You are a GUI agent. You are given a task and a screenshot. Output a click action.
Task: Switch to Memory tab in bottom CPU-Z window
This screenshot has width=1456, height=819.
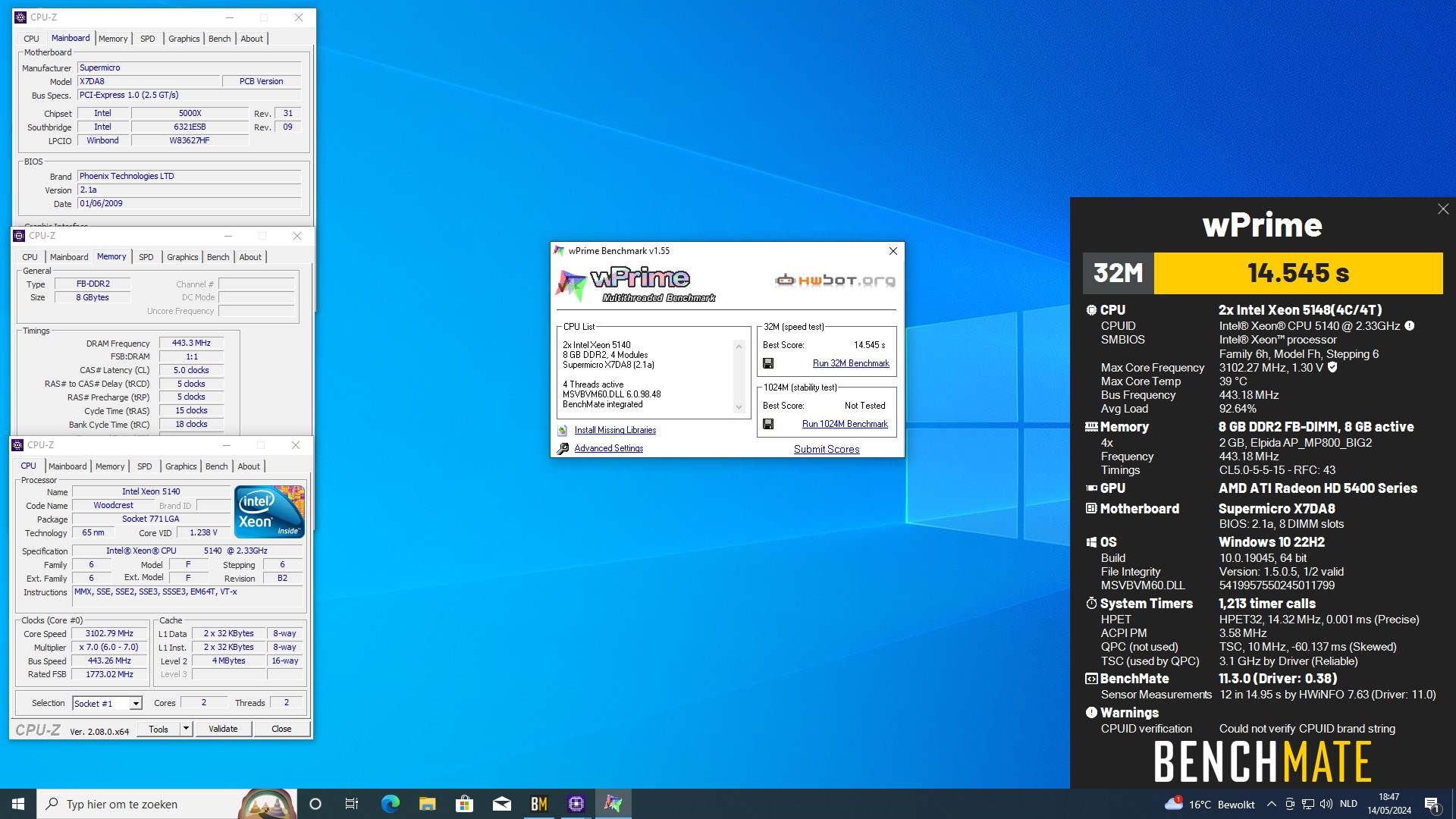110,466
